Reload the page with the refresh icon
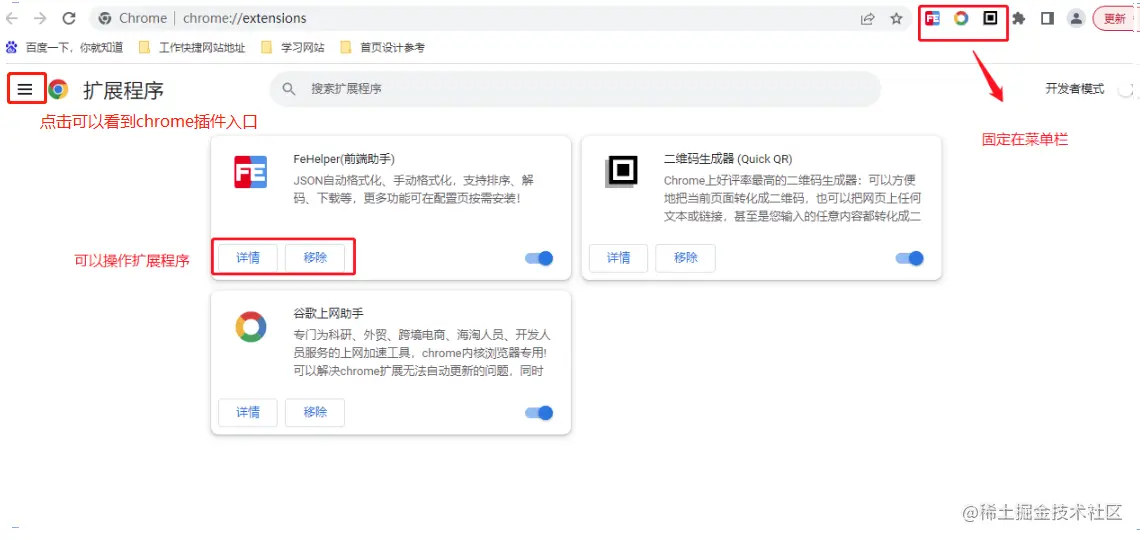This screenshot has height=540, width=1140. click(x=69, y=19)
